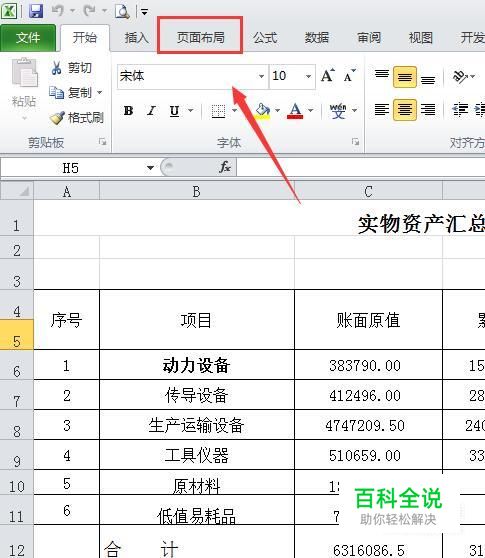Open the 剪贴板 dialog launcher
485x558 pixels.
(x=103, y=142)
